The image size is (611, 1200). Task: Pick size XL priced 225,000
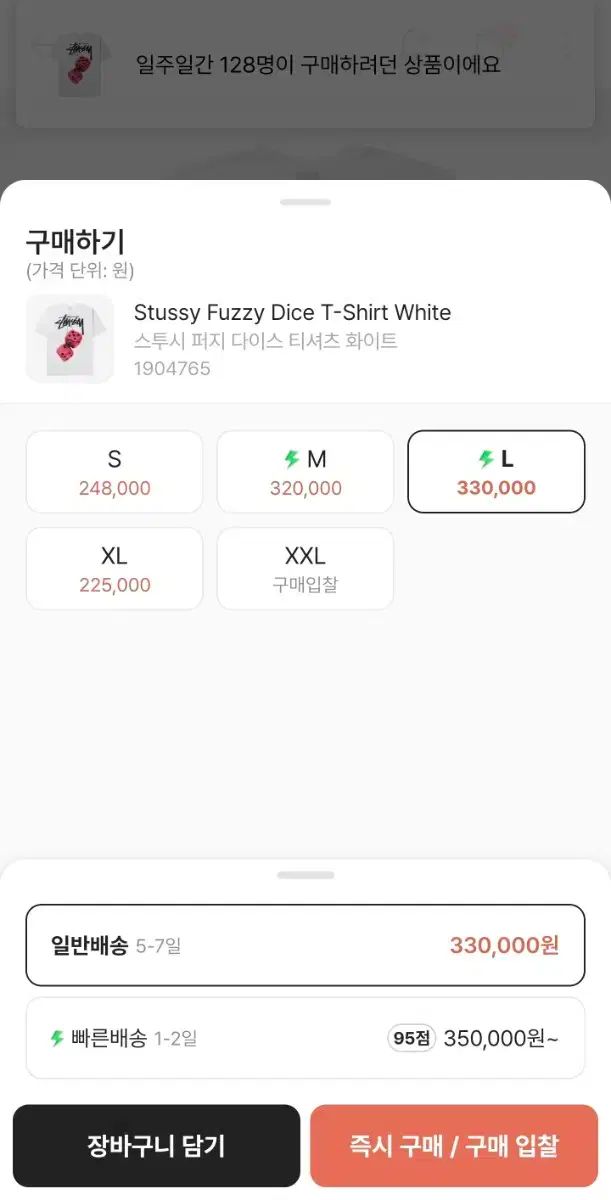point(114,569)
